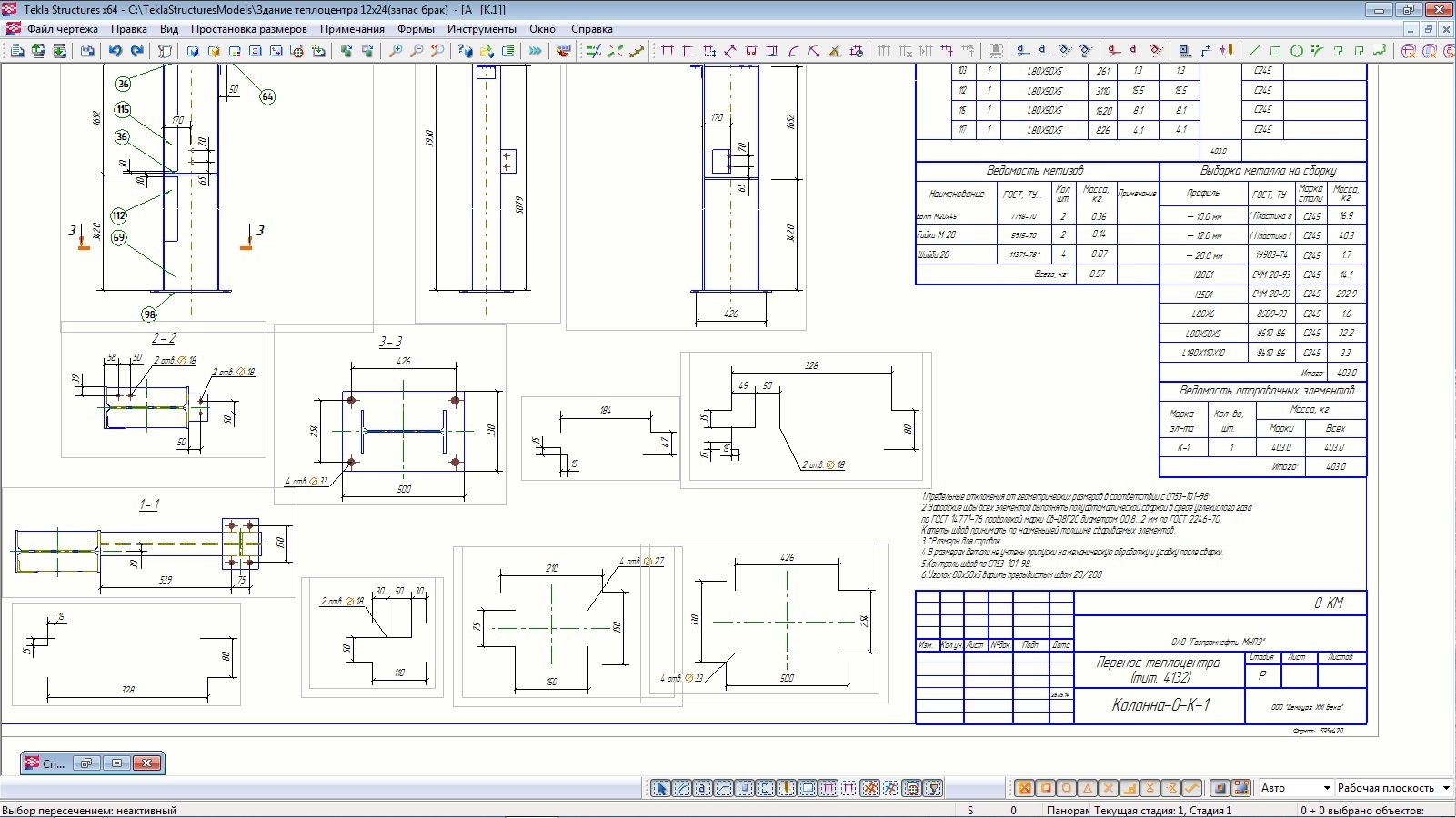Image resolution: width=1456 pixels, height=818 pixels.
Task: Open the Простановка размеров menu
Action: tap(248, 29)
